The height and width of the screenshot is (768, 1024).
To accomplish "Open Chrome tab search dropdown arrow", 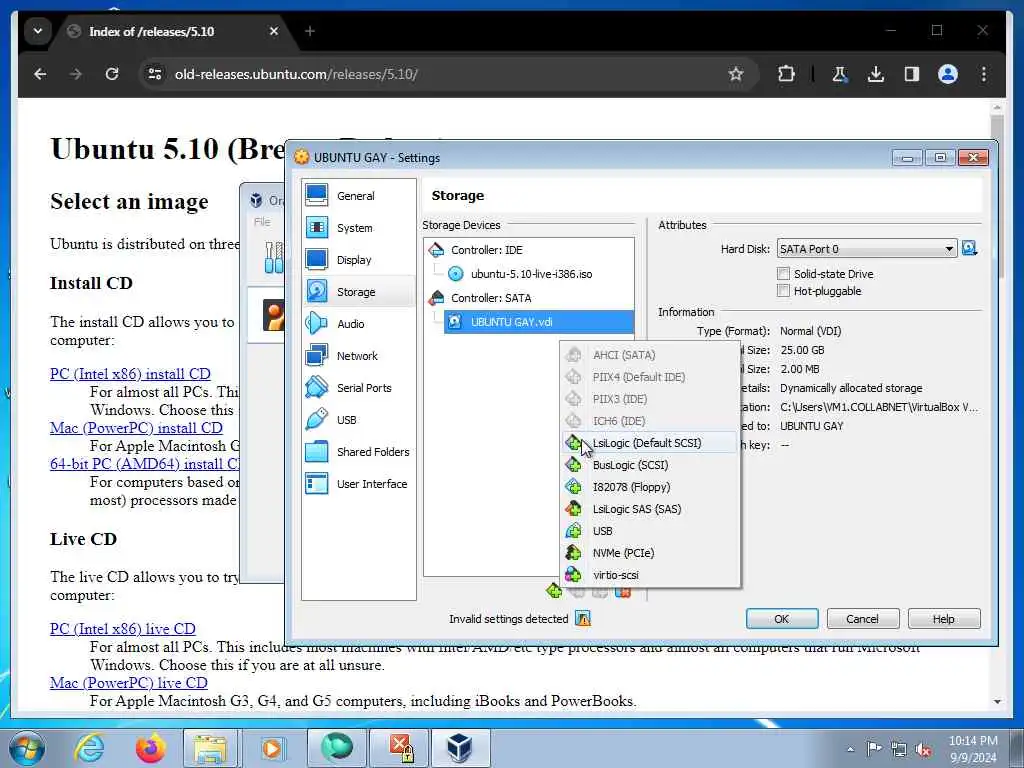I will [38, 31].
